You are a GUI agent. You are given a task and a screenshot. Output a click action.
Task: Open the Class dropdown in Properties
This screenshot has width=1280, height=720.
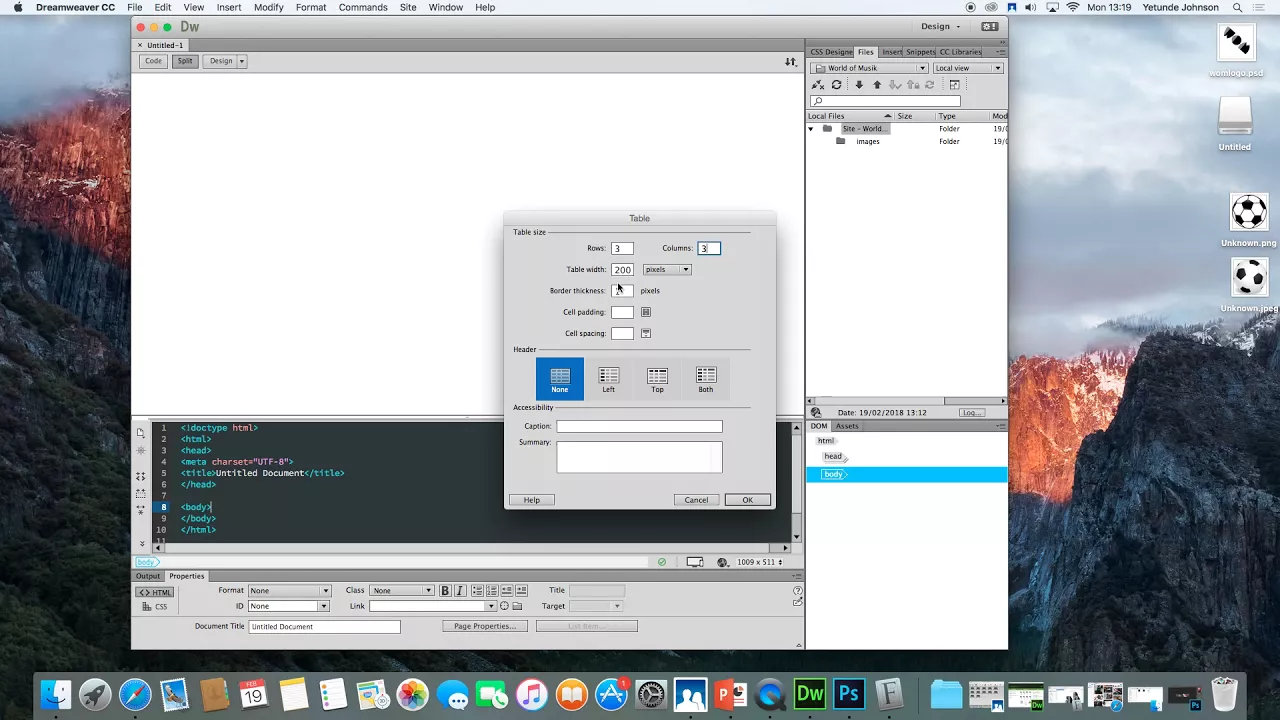click(x=402, y=591)
